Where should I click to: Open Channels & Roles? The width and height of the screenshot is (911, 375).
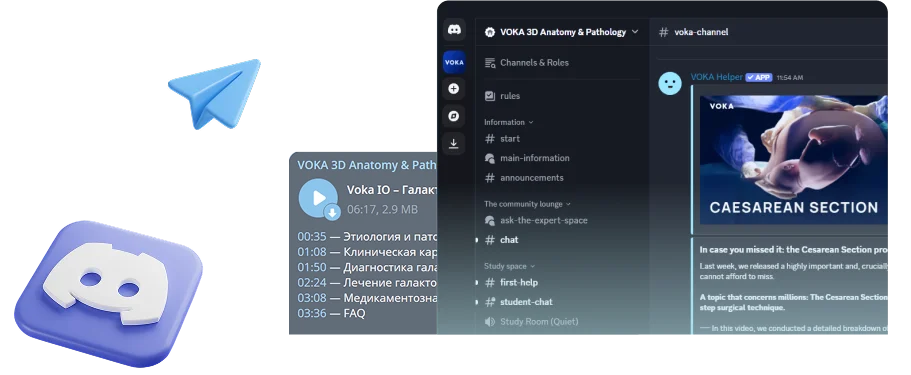coord(527,63)
